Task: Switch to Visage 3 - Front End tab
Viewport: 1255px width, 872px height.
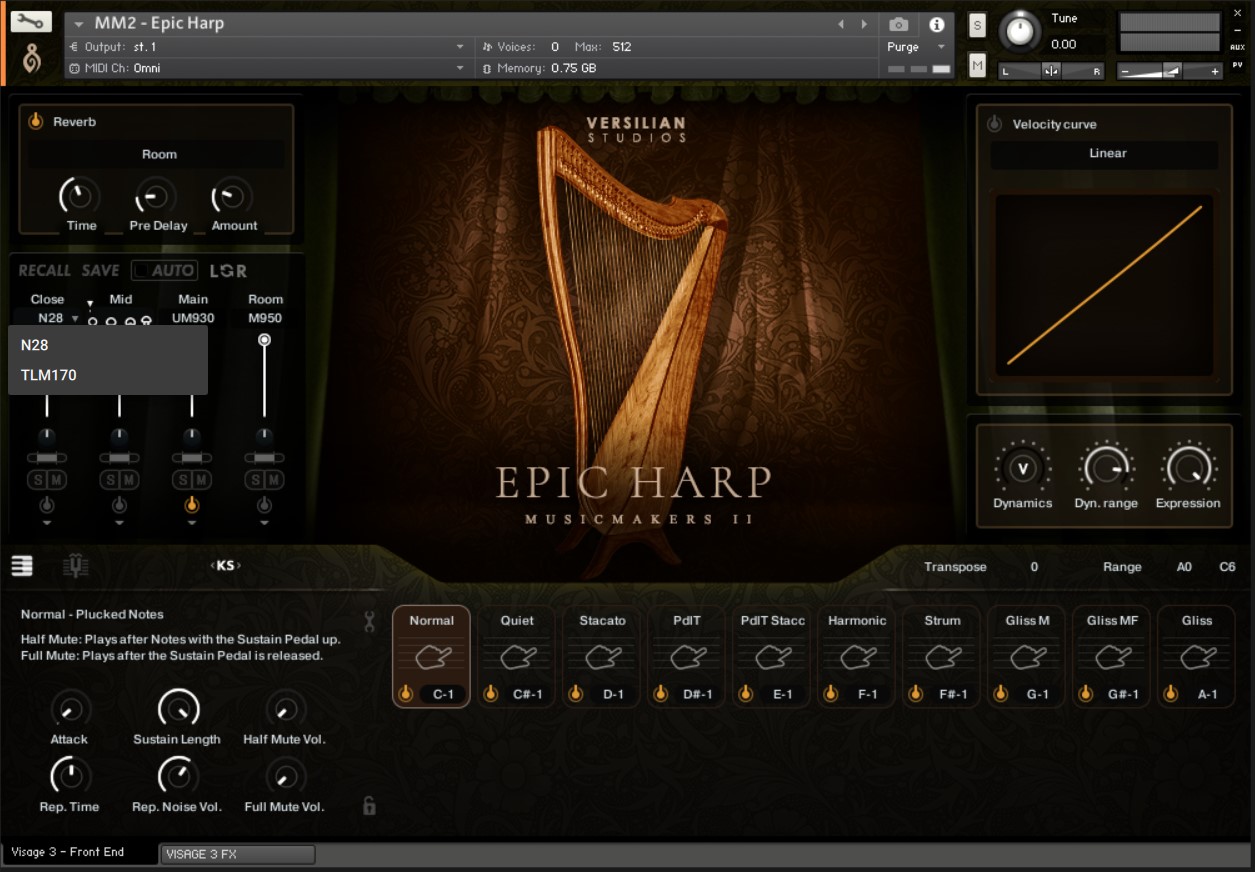Action: [x=79, y=852]
